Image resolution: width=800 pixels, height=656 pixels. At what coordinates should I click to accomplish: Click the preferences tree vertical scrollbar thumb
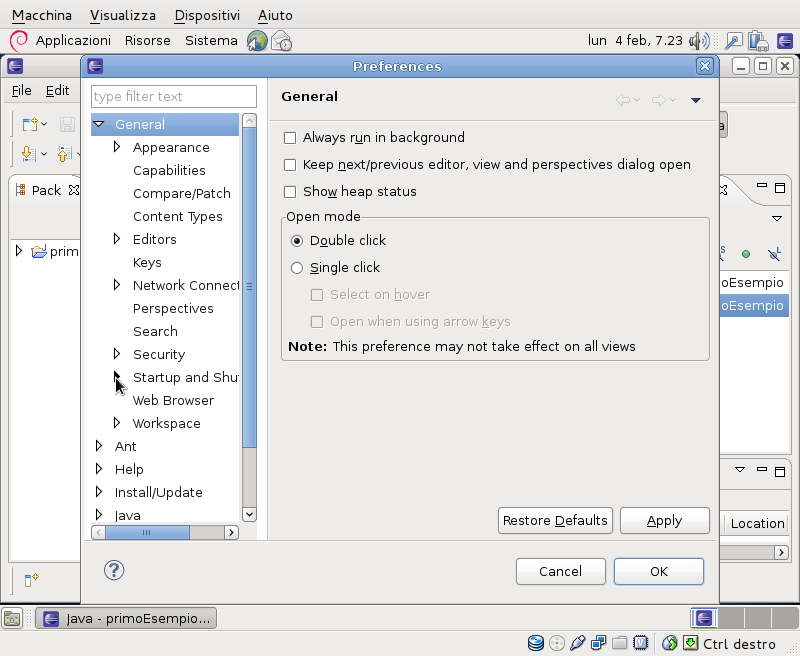pyautogui.click(x=249, y=288)
